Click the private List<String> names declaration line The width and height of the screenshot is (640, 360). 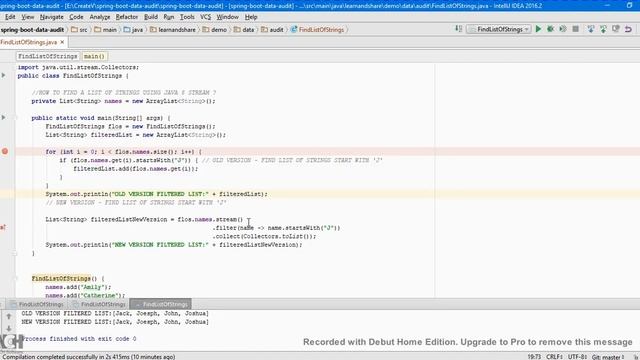(x=123, y=101)
